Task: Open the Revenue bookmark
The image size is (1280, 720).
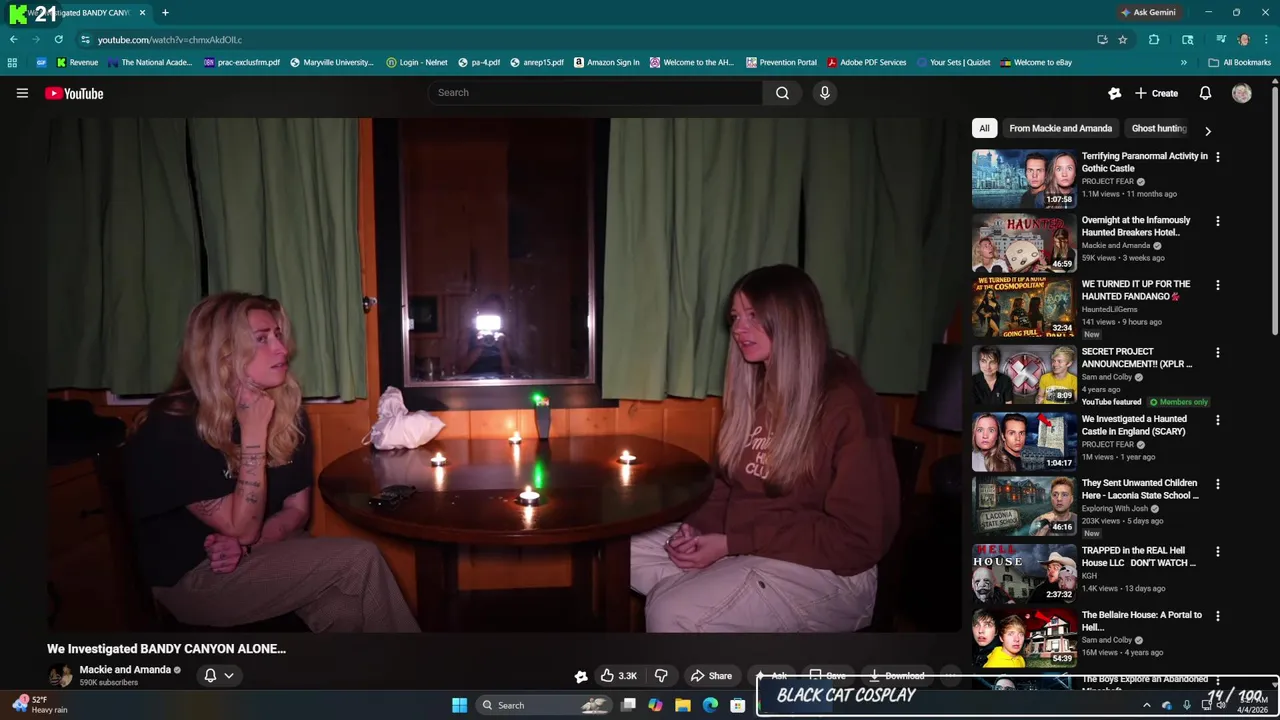Action: click(77, 62)
